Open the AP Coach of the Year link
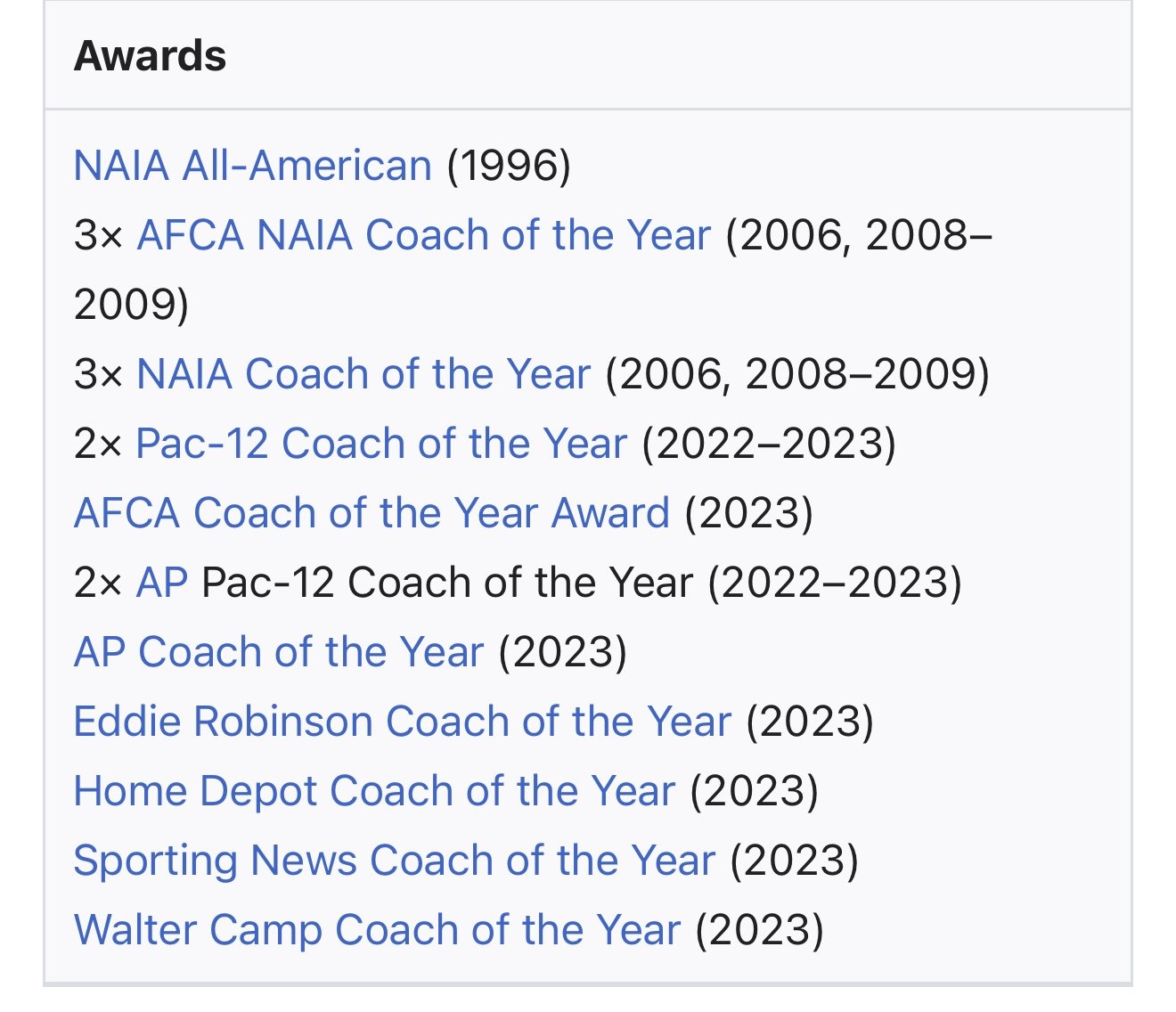This screenshot has height=1012, width=1176. click(x=278, y=652)
